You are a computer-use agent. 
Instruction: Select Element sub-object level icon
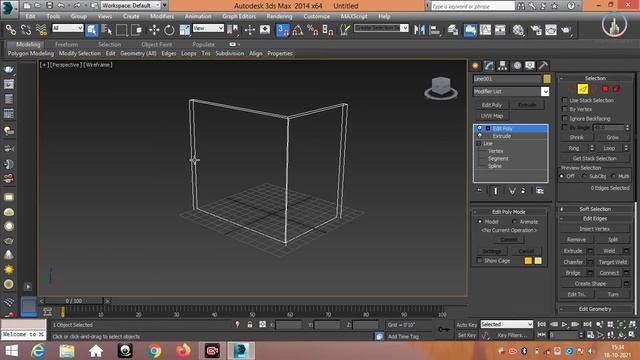616,89
